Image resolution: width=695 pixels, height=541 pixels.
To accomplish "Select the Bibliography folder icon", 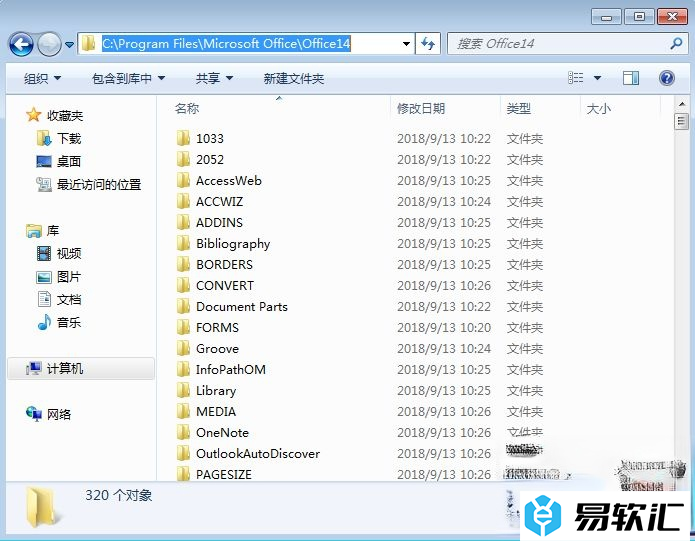I will (183, 243).
